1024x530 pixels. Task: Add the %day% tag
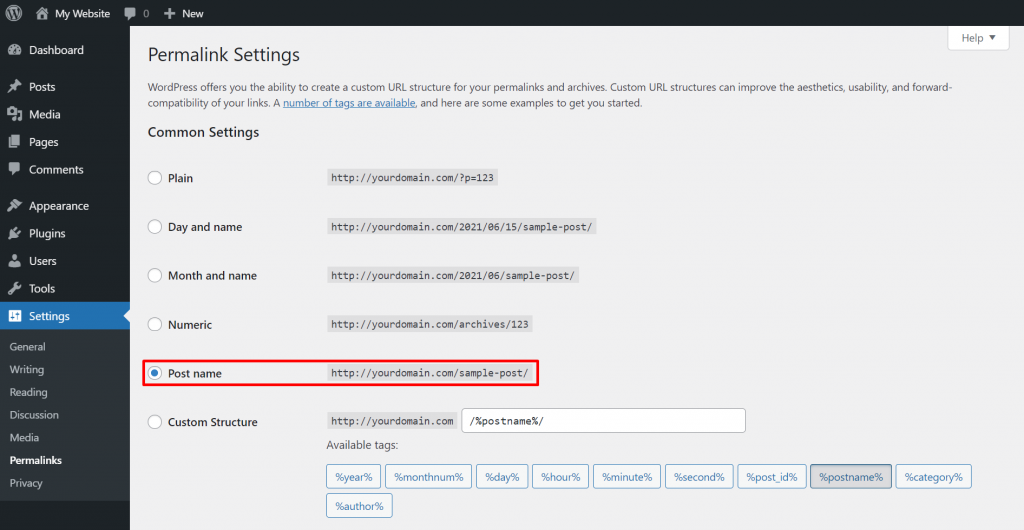click(502, 476)
